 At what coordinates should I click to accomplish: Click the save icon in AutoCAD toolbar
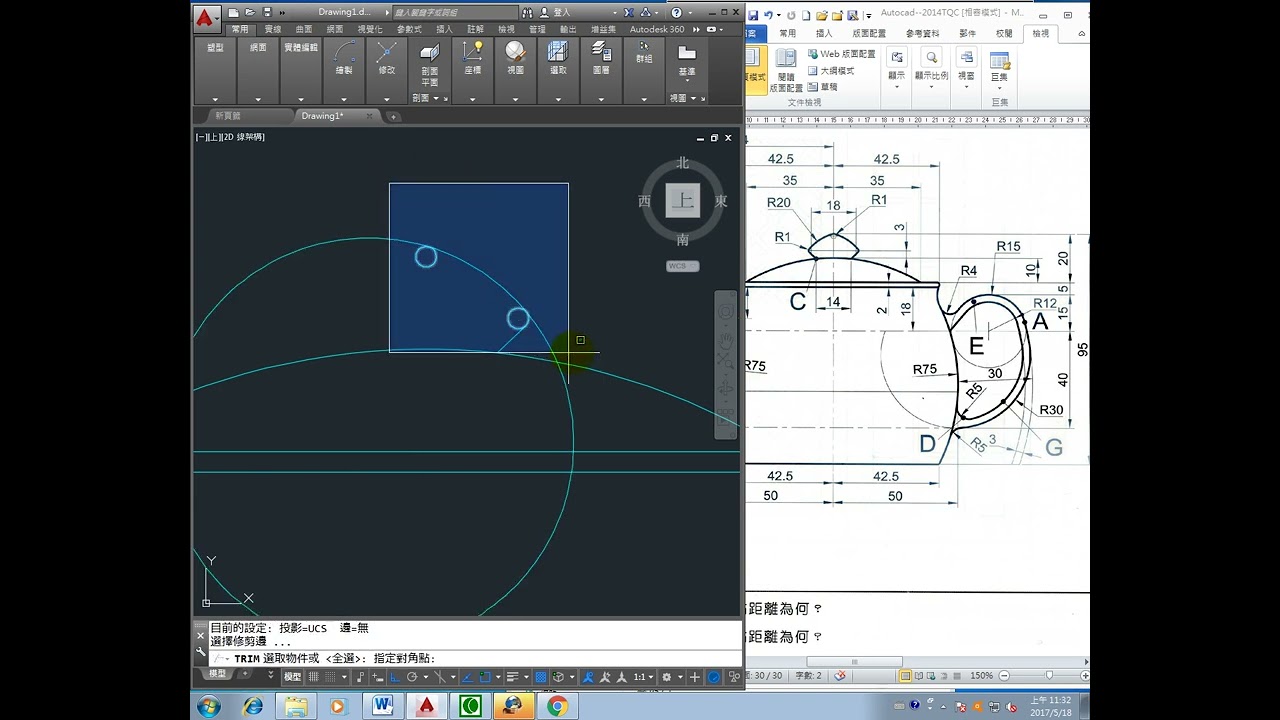265,13
